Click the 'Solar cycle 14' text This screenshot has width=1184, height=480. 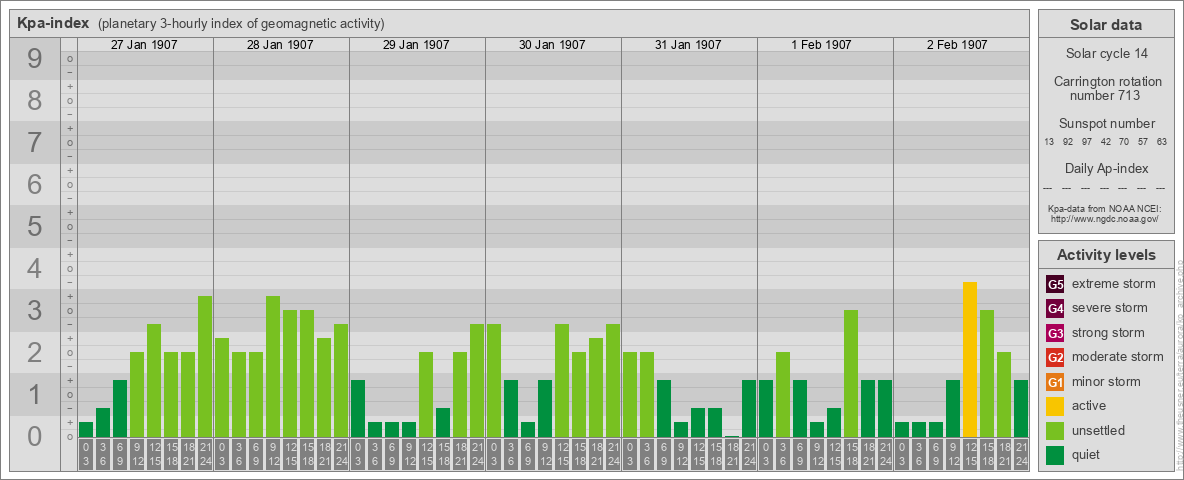(x=1106, y=54)
